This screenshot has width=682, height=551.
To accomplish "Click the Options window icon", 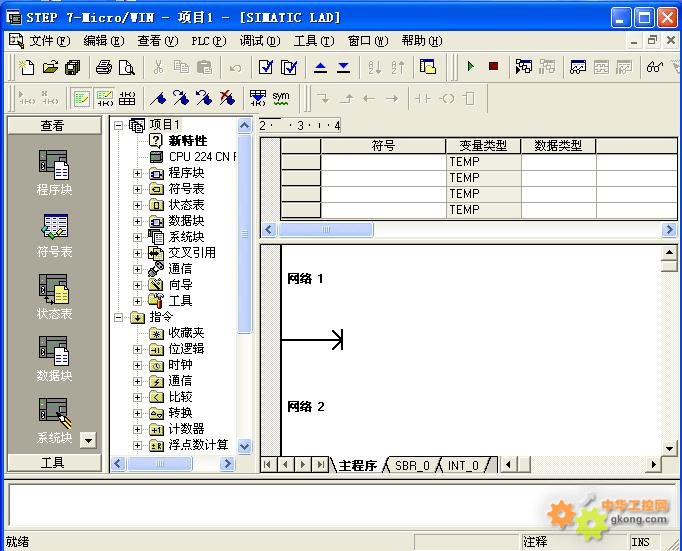I will click(428, 67).
